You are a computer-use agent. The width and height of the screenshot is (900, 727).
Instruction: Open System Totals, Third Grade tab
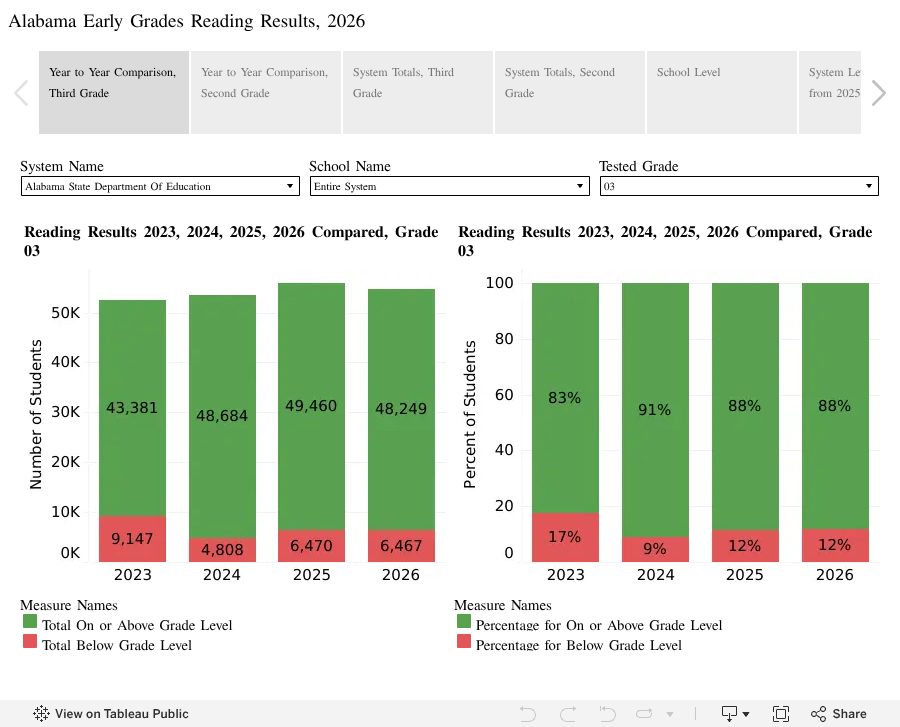tap(418, 92)
